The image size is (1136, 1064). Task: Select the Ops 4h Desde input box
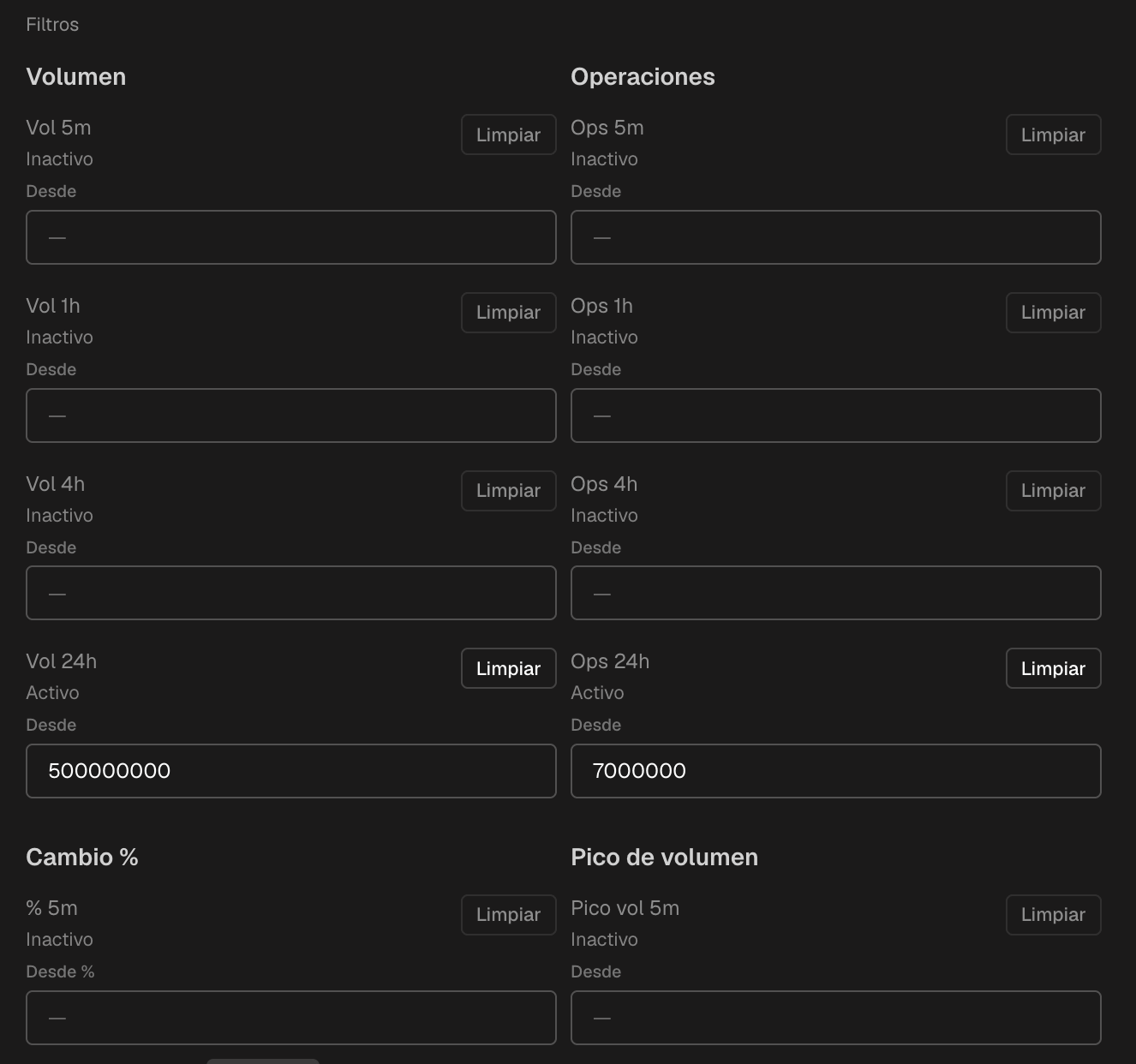[836, 593]
